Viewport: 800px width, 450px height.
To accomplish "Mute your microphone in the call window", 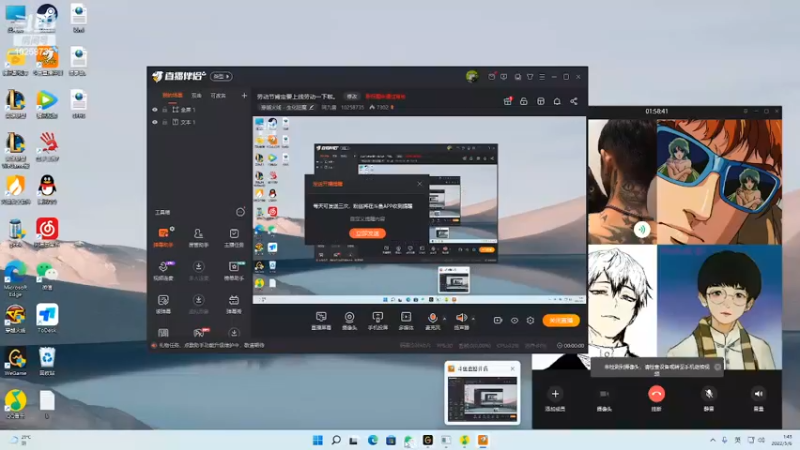I will [709, 394].
